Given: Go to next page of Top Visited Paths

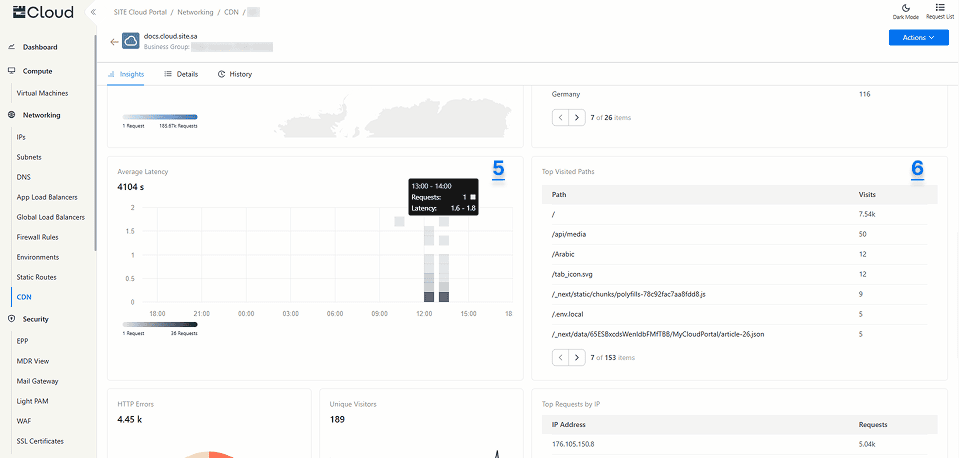Looking at the screenshot, I should [577, 357].
